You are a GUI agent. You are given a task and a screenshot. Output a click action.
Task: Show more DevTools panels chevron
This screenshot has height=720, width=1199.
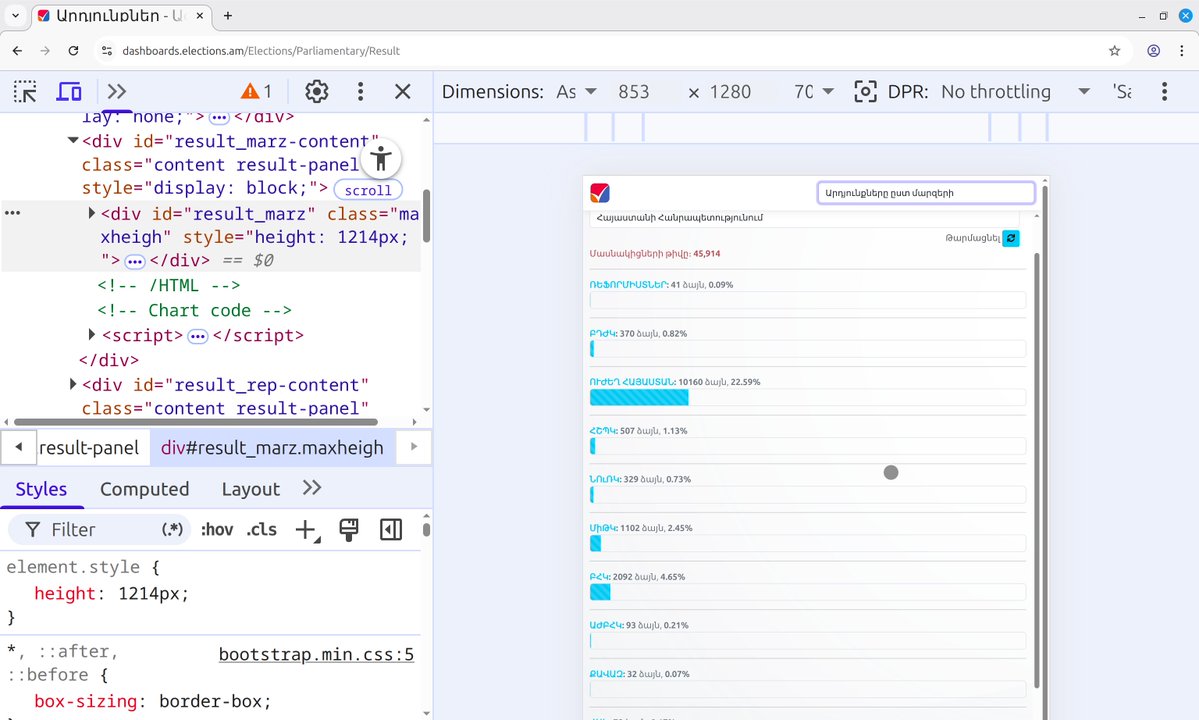pos(116,92)
